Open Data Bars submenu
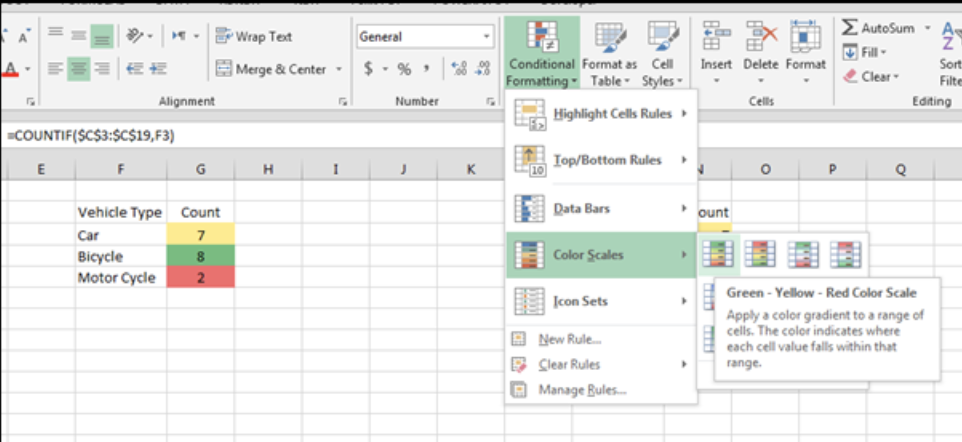Viewport: 962px width, 442px height. point(601,209)
